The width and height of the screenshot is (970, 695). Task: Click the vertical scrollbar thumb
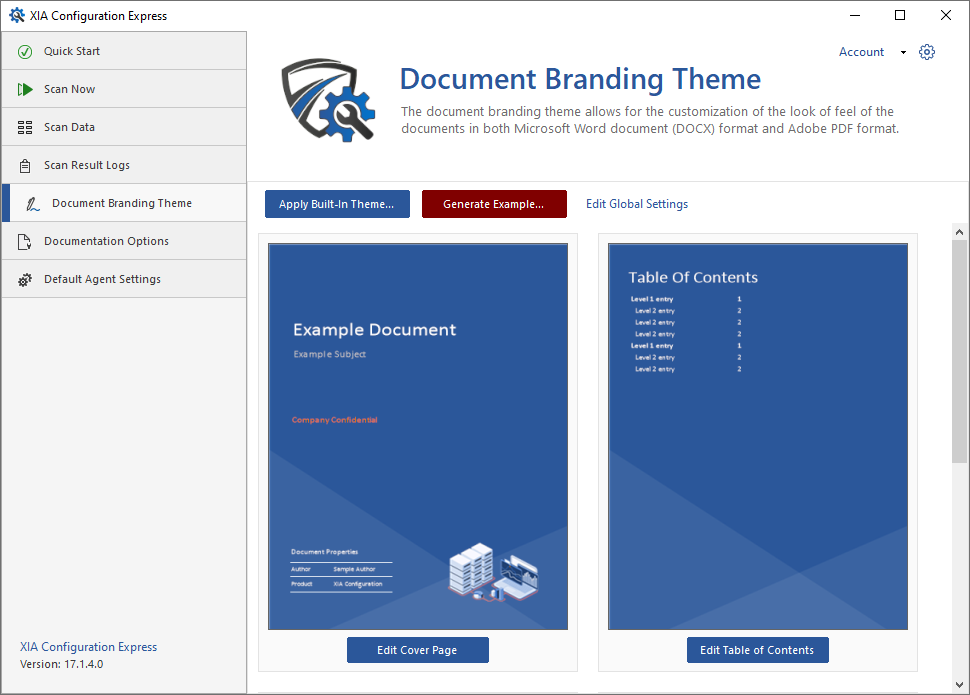click(x=959, y=352)
